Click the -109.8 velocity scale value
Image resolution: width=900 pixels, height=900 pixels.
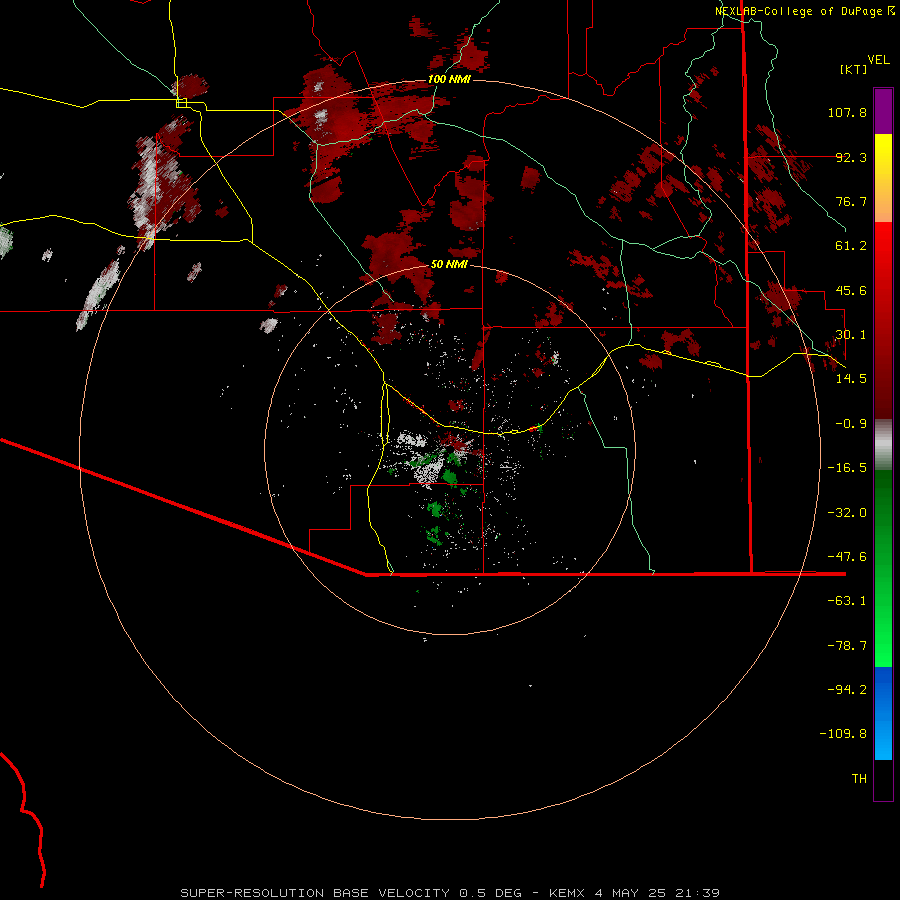[843, 734]
